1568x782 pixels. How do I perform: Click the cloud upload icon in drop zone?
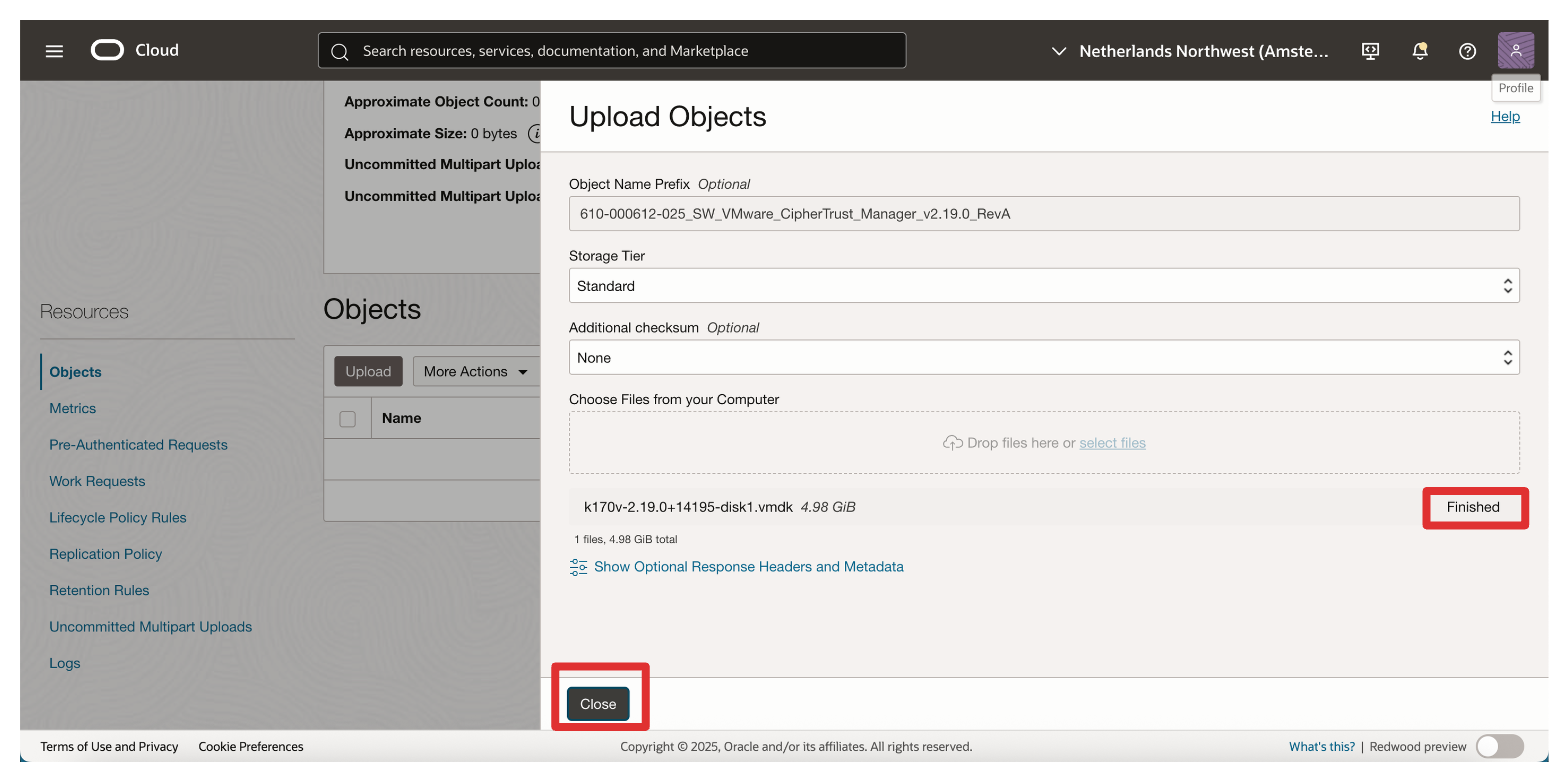point(952,443)
